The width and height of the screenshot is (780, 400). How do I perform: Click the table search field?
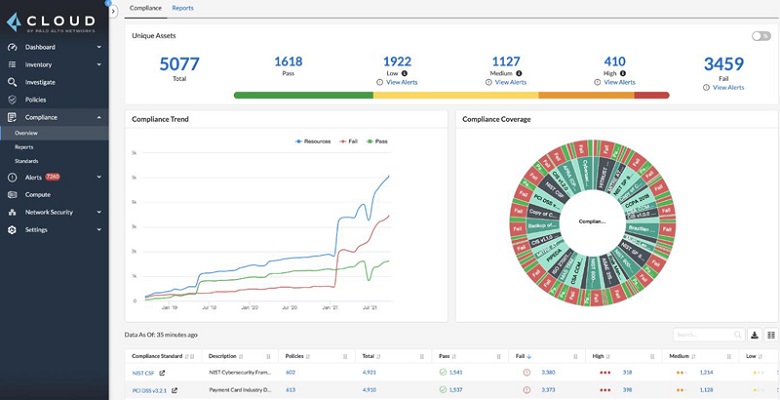point(706,335)
